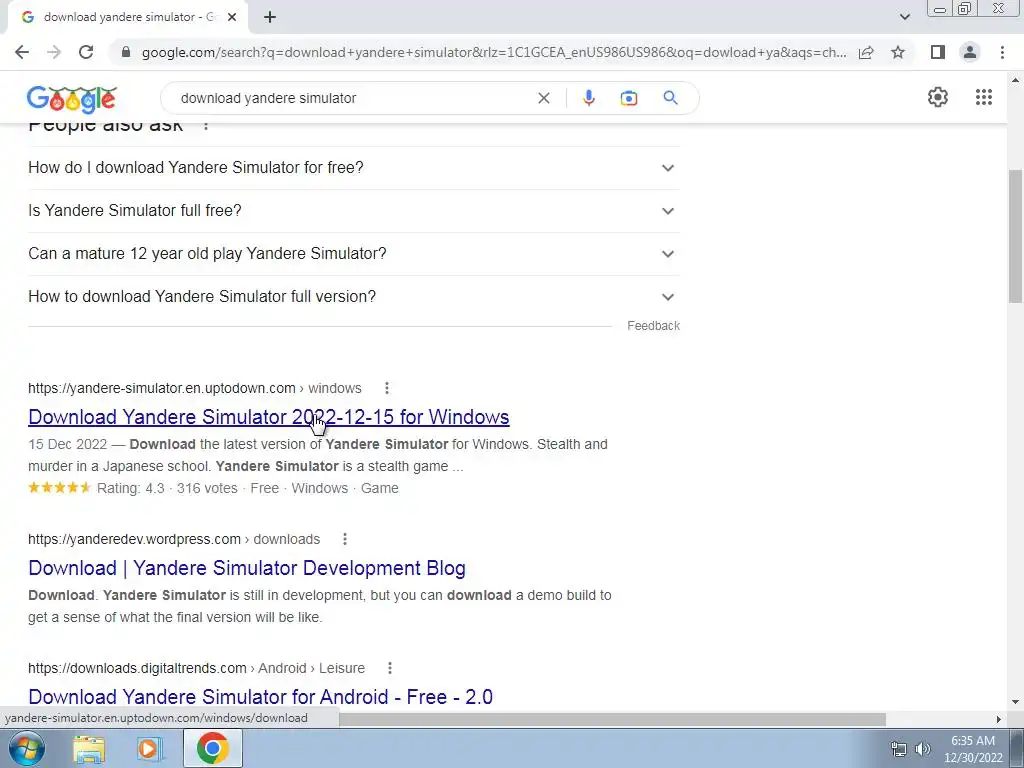Open 'Download Yandere Simulator for Android' result
Viewport: 1024px width, 768px height.
click(261, 697)
